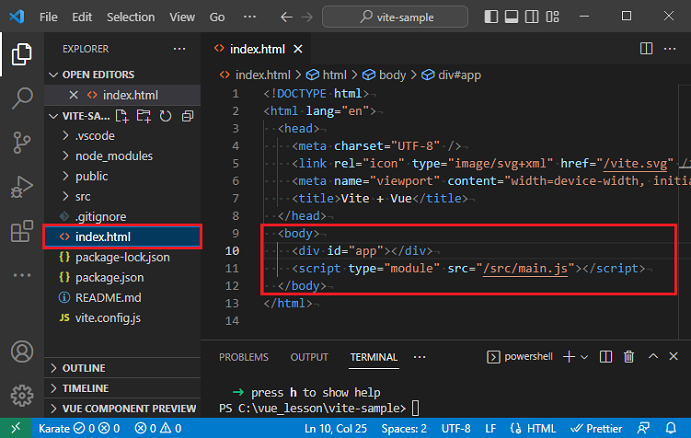Maximize the panel size with chevron
Image resolution: width=691 pixels, height=438 pixels.
(653, 356)
